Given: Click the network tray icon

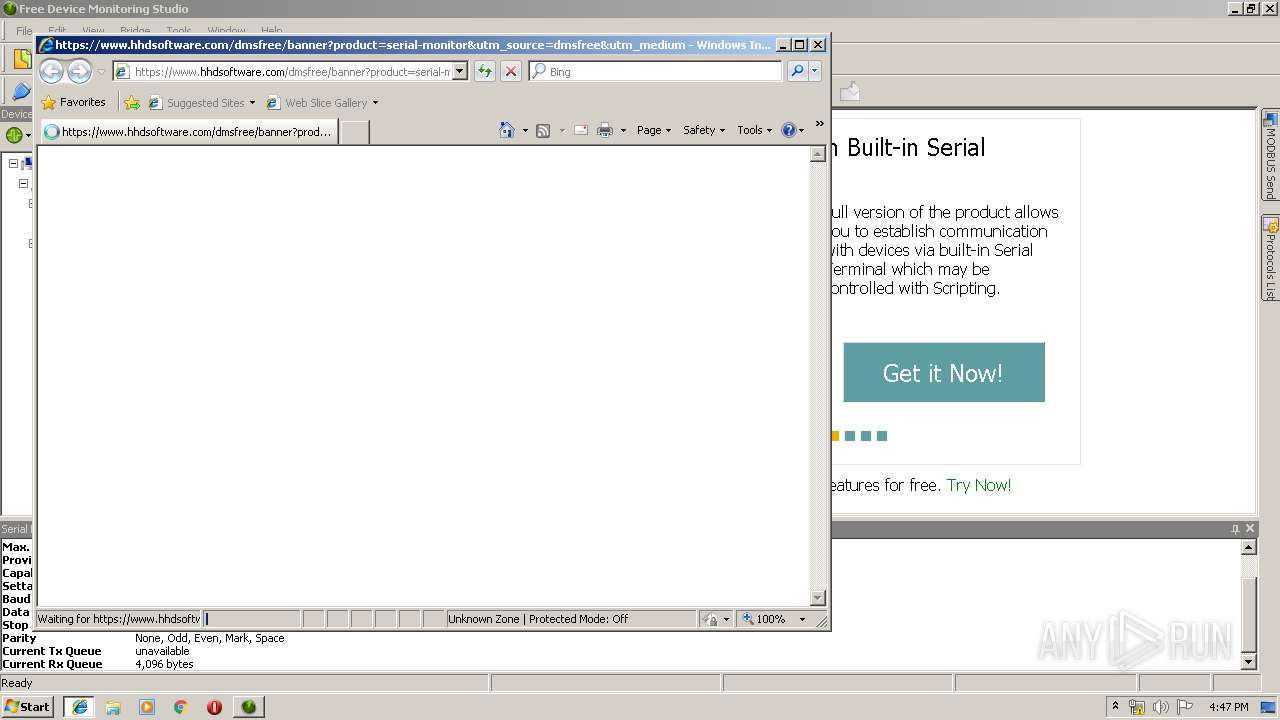Looking at the screenshot, I should tap(1137, 707).
